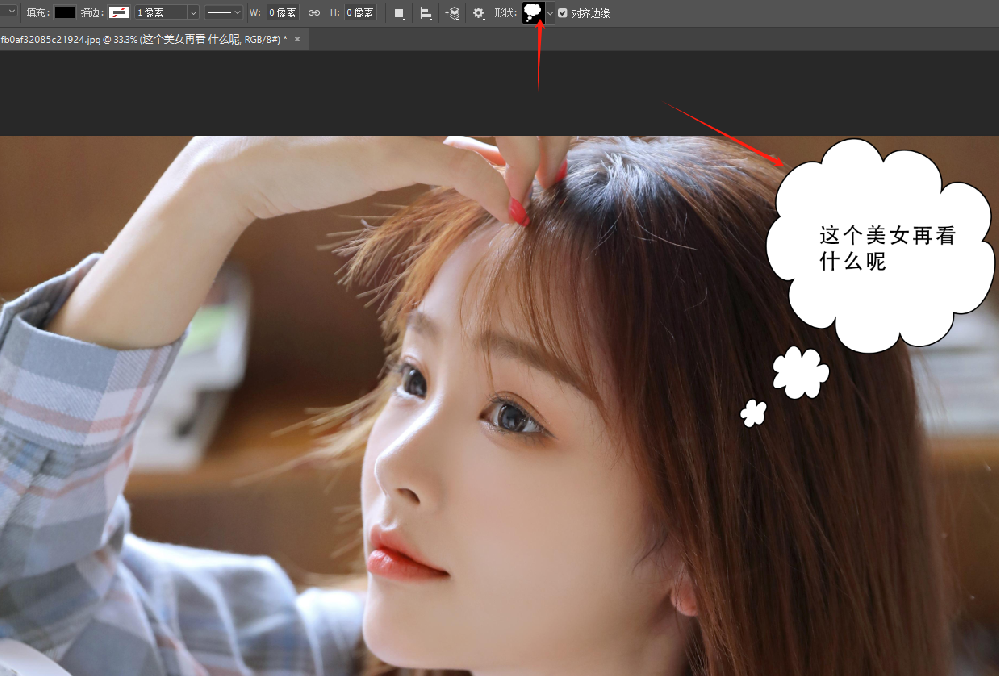Viewport: 999px width, 676px height.
Task: Click the H height input field
Action: (x=359, y=13)
